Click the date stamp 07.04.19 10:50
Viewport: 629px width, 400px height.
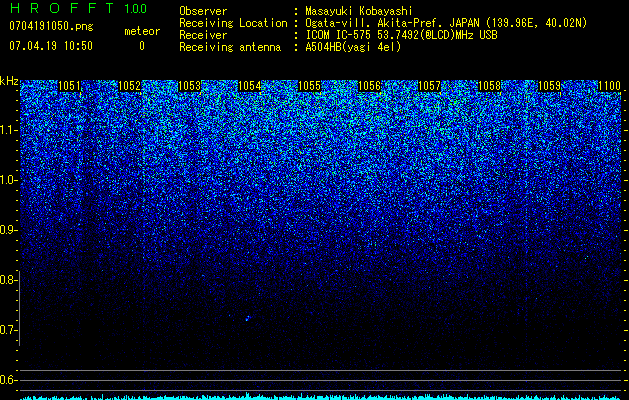[x=51, y=46]
